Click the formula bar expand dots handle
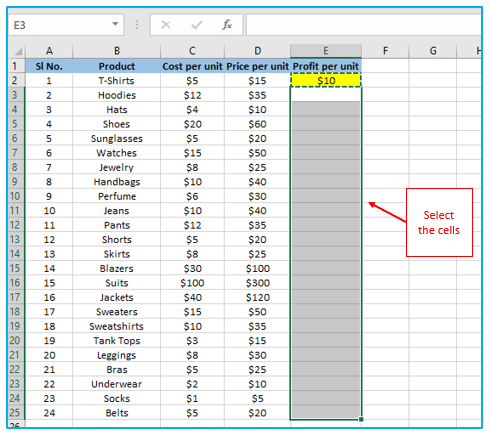Screen dimensions: 490x436 click(137, 25)
